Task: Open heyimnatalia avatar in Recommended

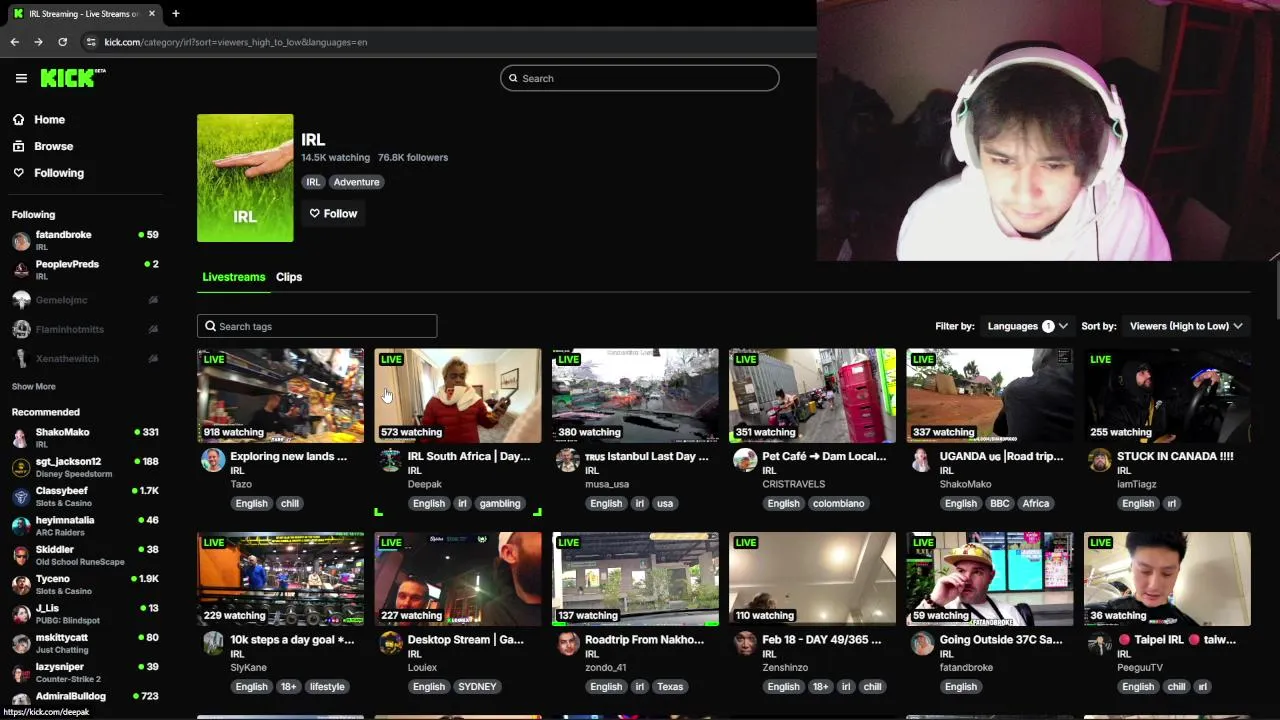Action: tap(21, 526)
